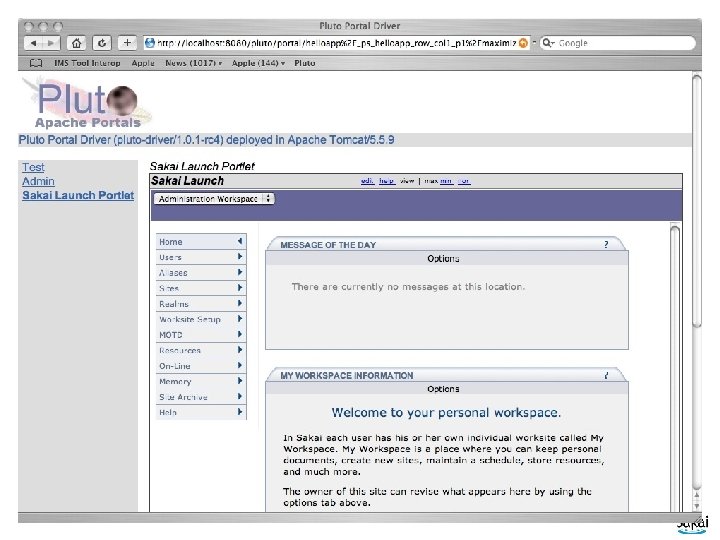
Task: Open Options under My Workspace Information
Action: [443, 389]
